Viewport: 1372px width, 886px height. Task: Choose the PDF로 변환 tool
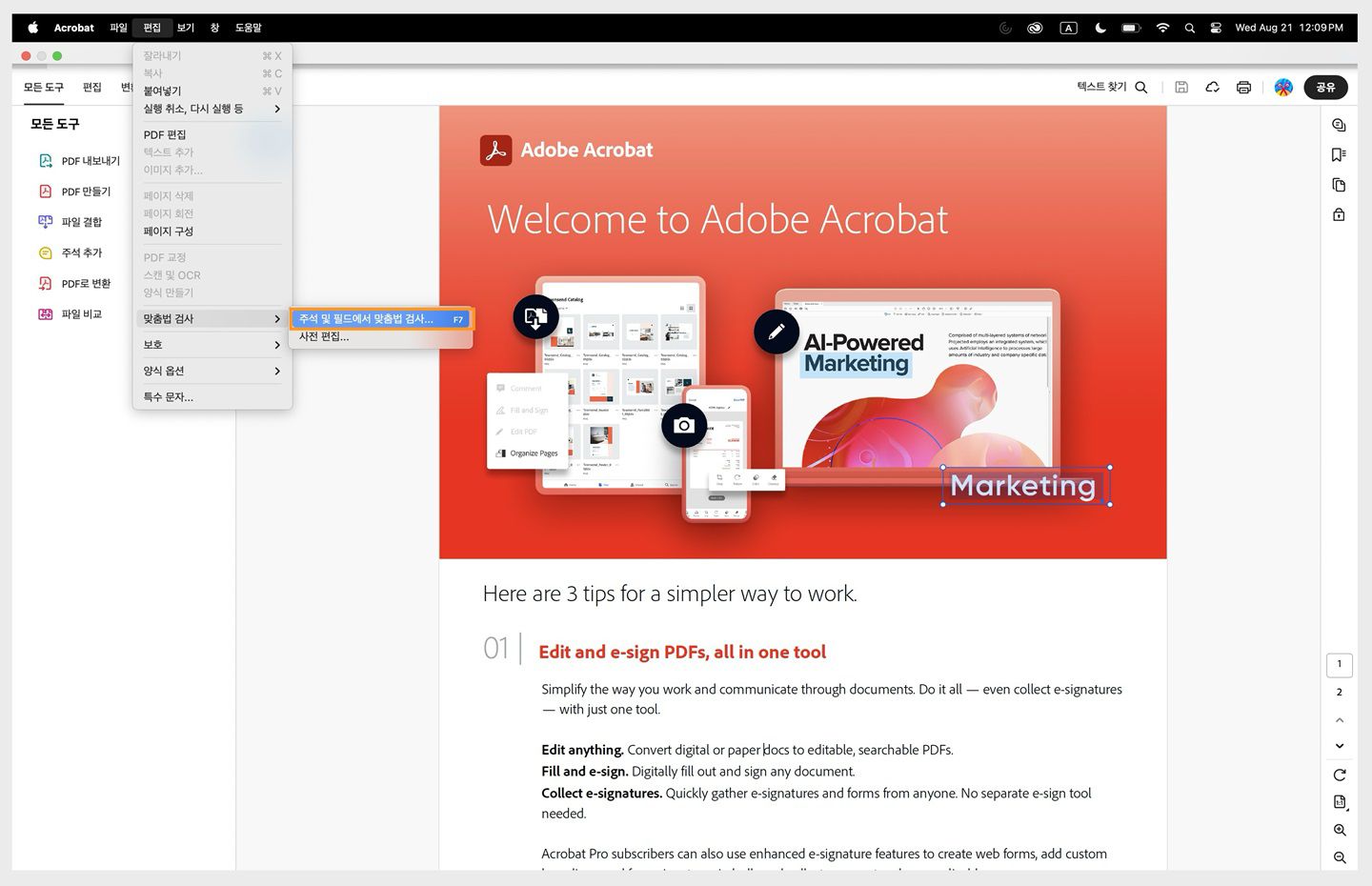coord(74,283)
